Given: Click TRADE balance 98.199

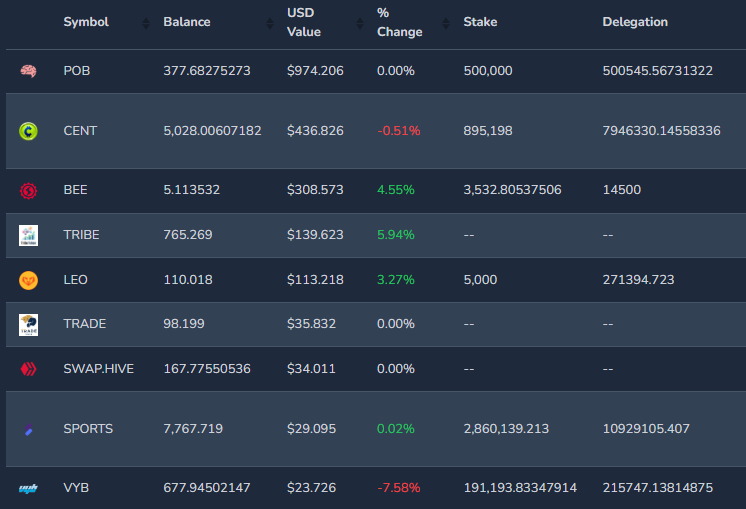Looking at the screenshot, I should pos(184,324).
